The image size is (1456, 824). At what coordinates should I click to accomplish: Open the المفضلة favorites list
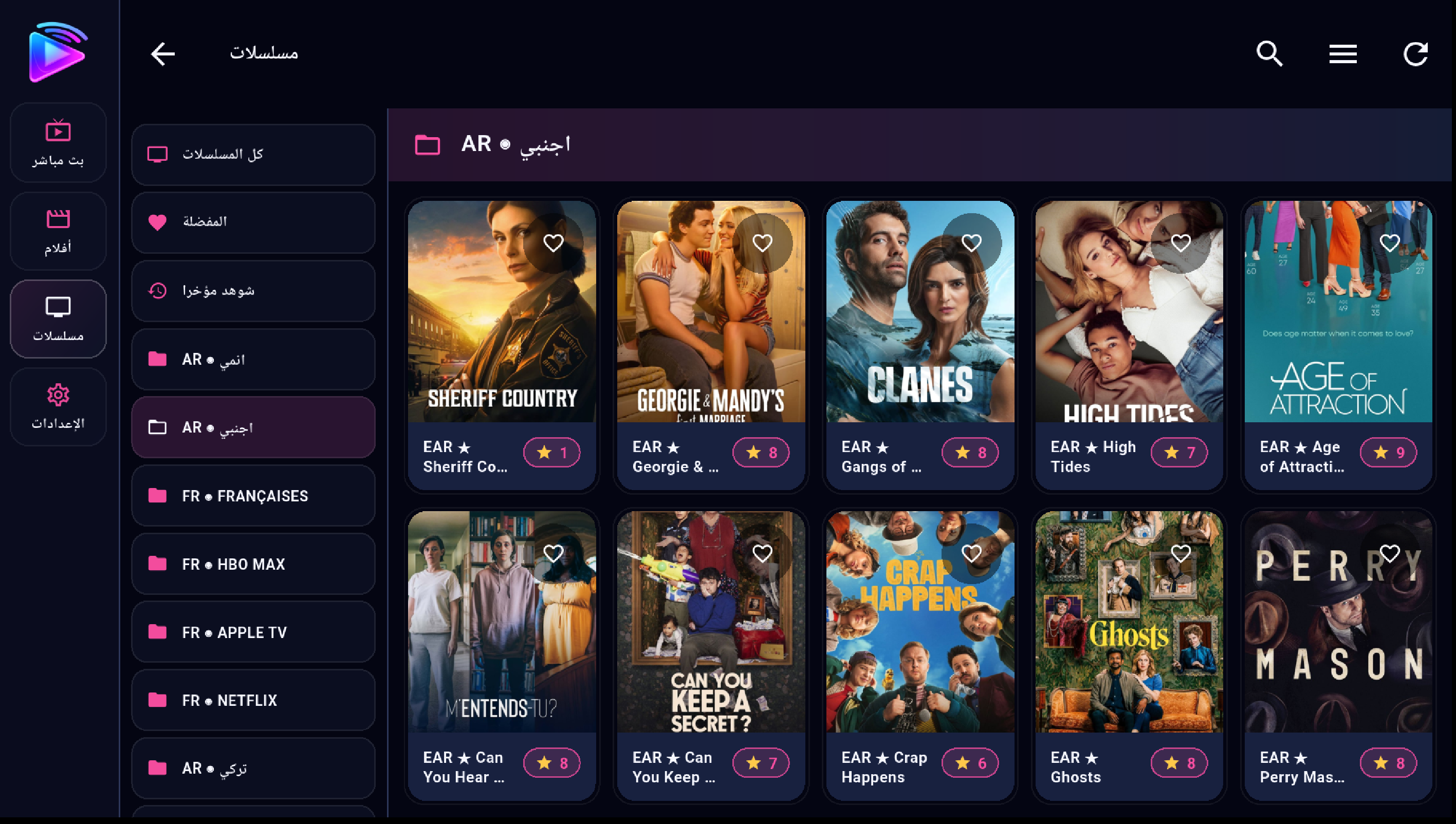pos(253,222)
